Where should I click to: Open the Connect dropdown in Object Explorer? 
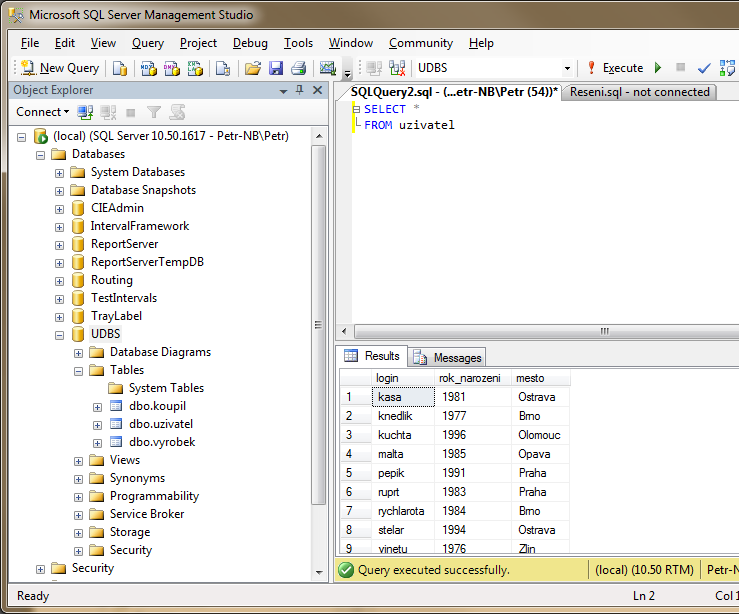(x=42, y=112)
